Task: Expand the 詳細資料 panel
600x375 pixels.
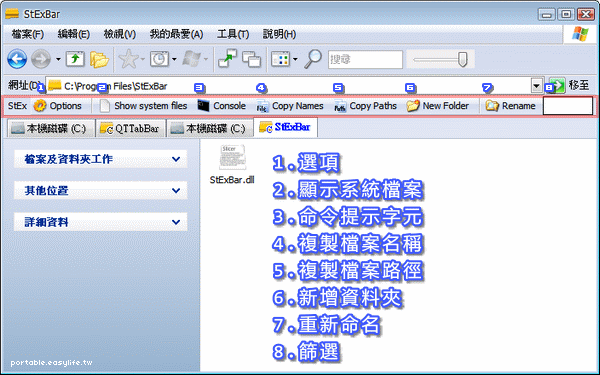Action: [x=101, y=222]
